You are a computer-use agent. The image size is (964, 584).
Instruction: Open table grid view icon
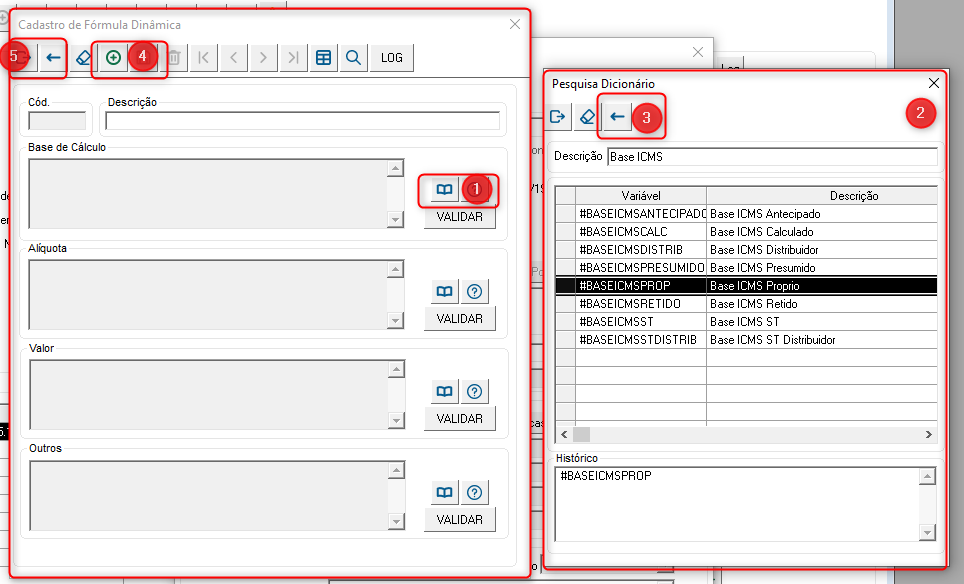[323, 58]
